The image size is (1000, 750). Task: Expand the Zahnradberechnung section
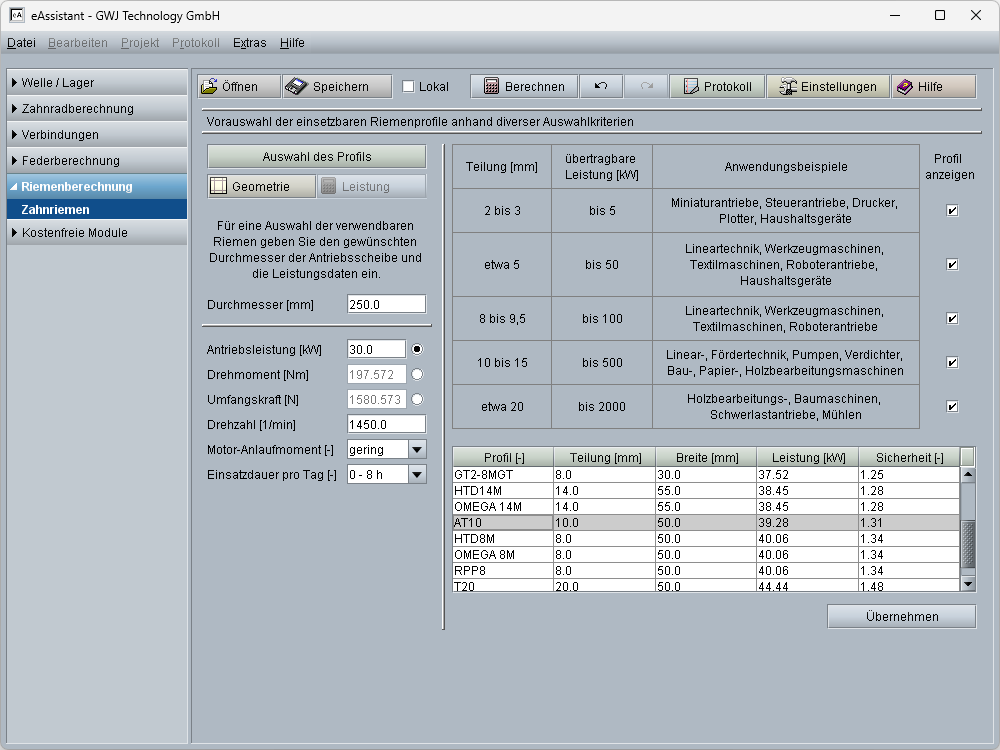point(77,109)
